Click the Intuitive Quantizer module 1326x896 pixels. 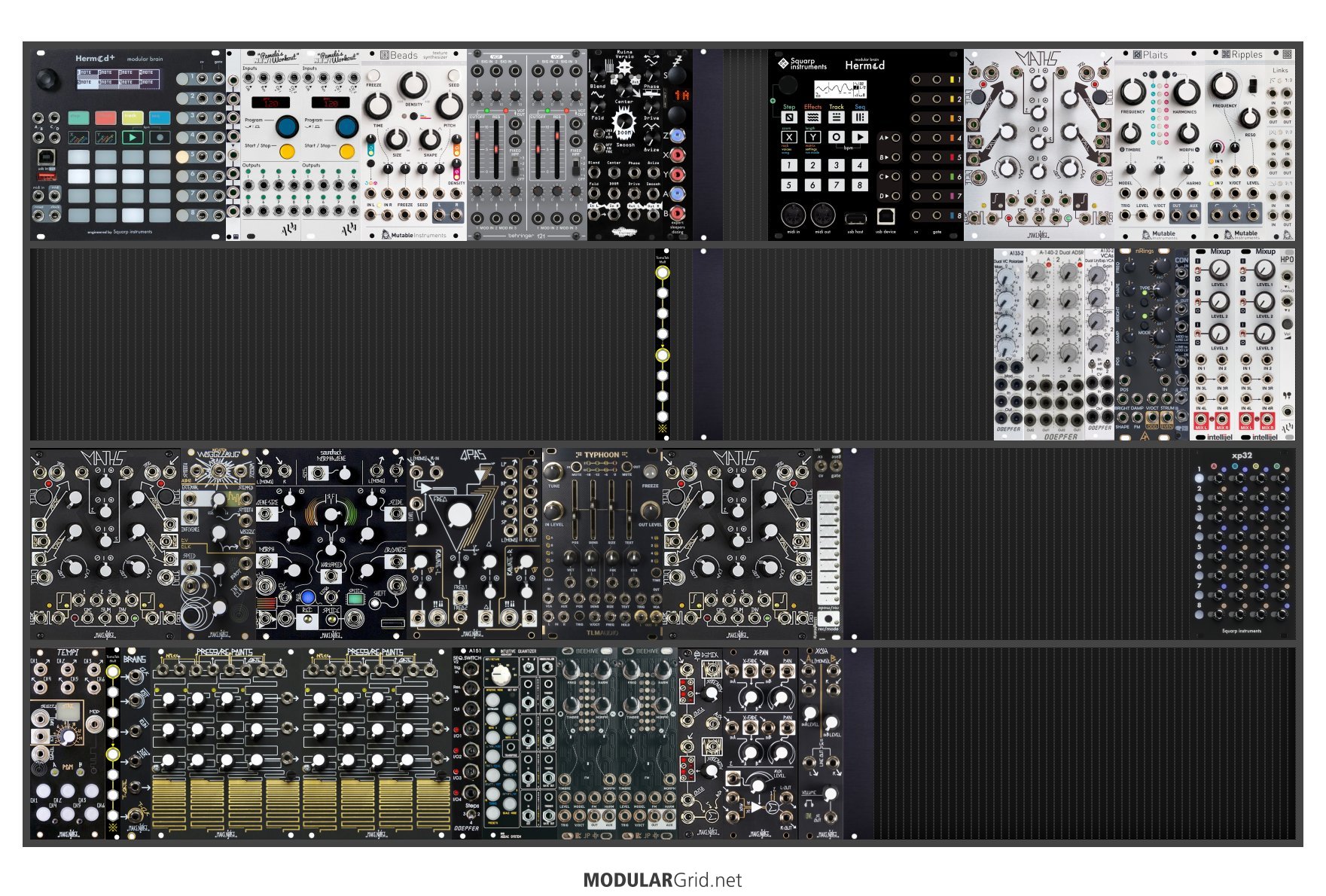click(x=520, y=743)
